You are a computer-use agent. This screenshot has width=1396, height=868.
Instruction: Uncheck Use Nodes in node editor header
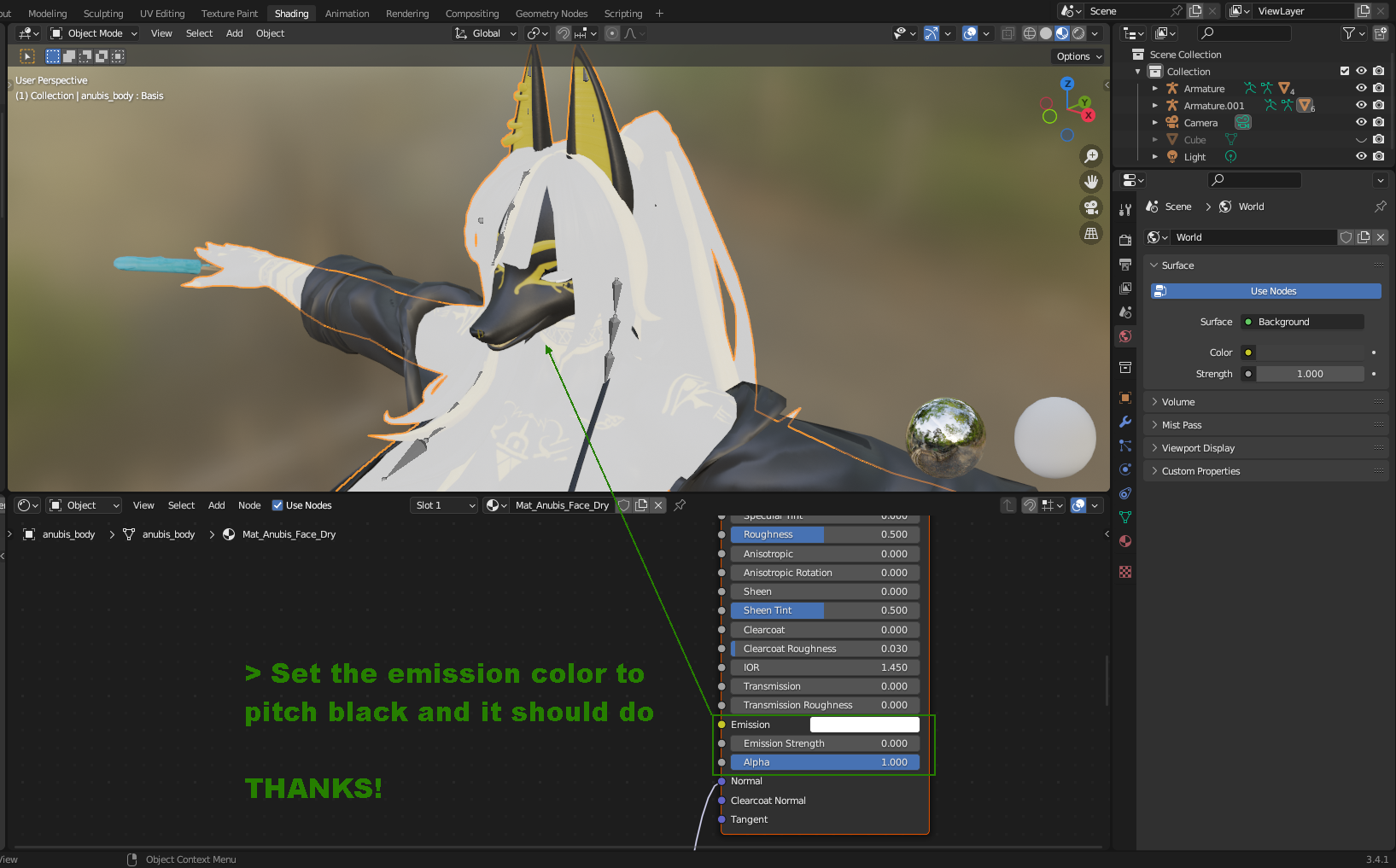[x=277, y=505]
